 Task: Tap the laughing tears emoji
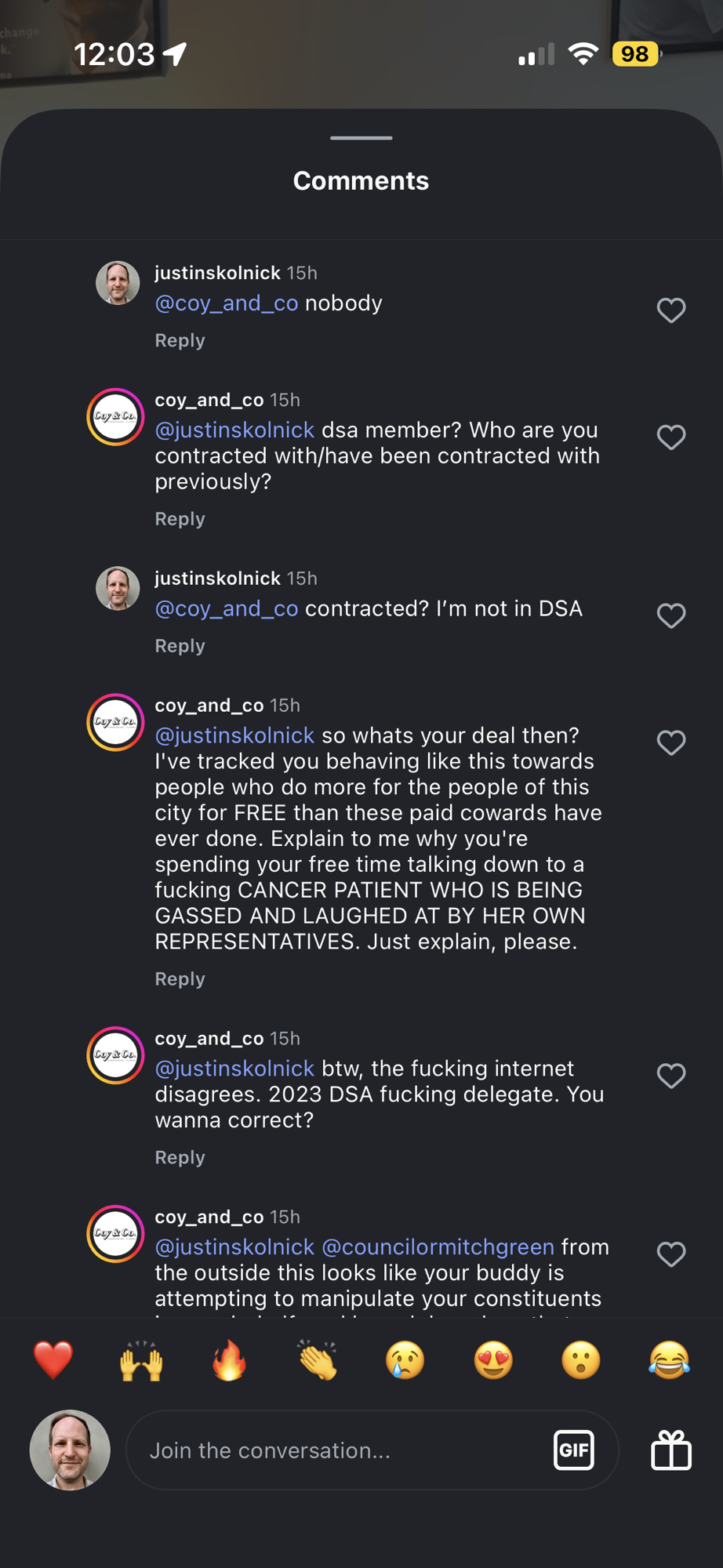pos(669,1359)
